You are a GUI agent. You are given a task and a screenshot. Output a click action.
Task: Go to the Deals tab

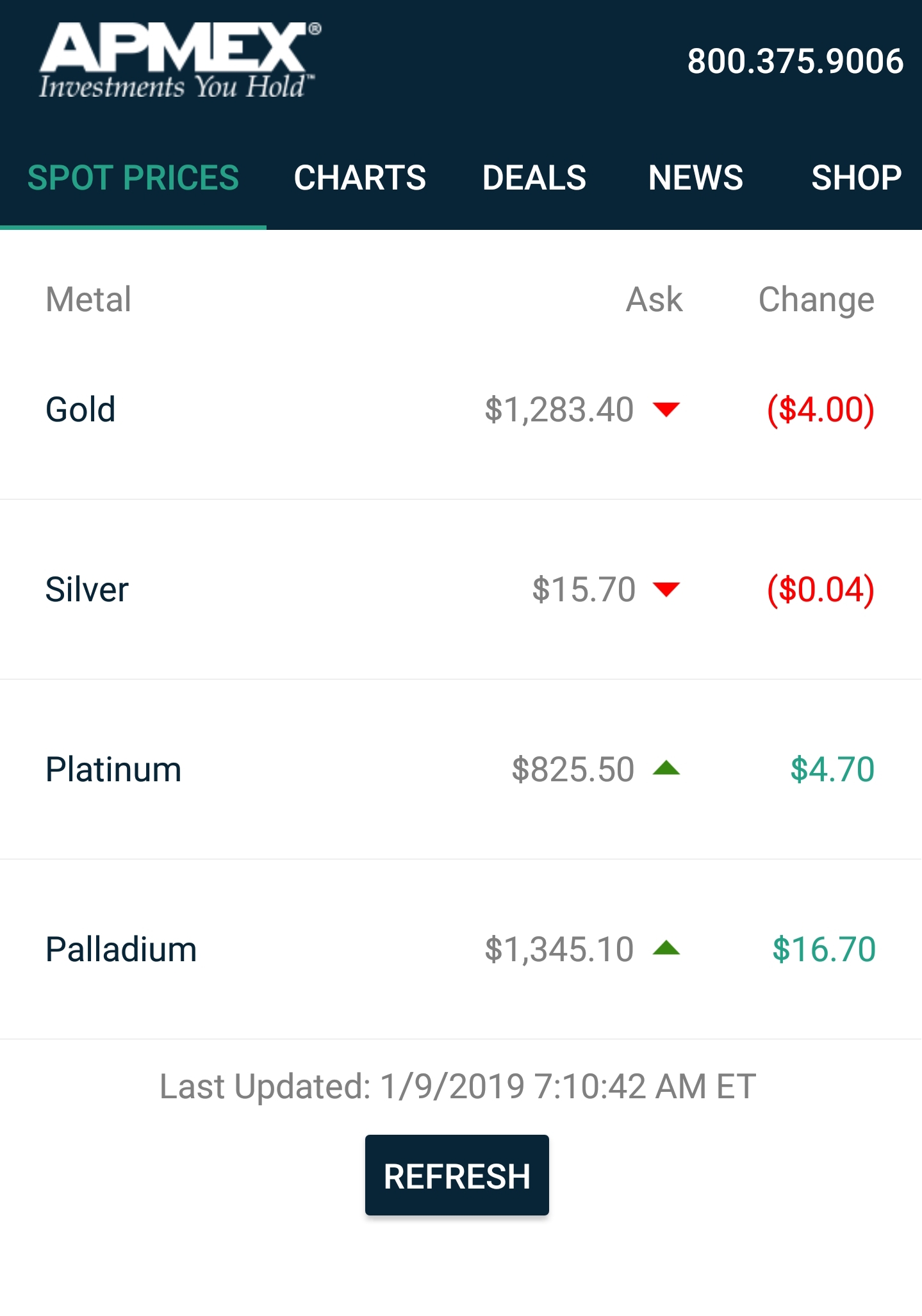click(534, 177)
